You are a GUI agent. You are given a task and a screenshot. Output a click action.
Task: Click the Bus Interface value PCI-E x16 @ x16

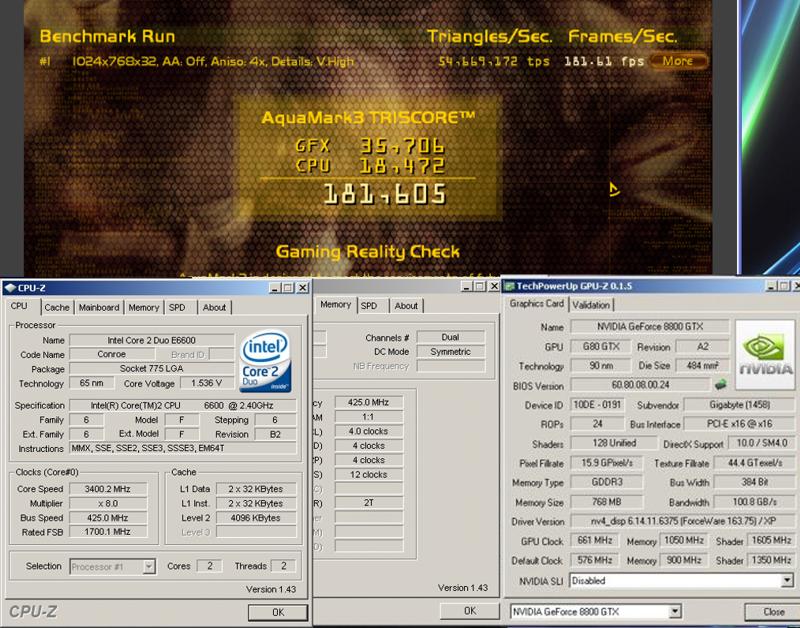(739, 423)
